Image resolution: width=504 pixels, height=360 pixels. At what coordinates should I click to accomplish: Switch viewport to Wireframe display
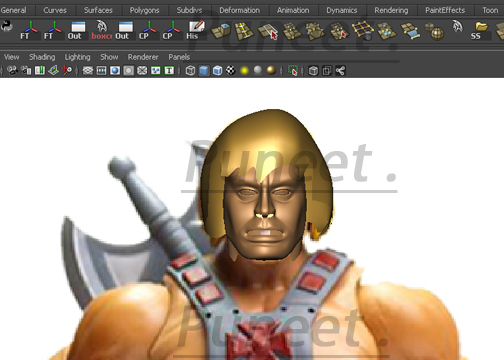[x=190, y=70]
